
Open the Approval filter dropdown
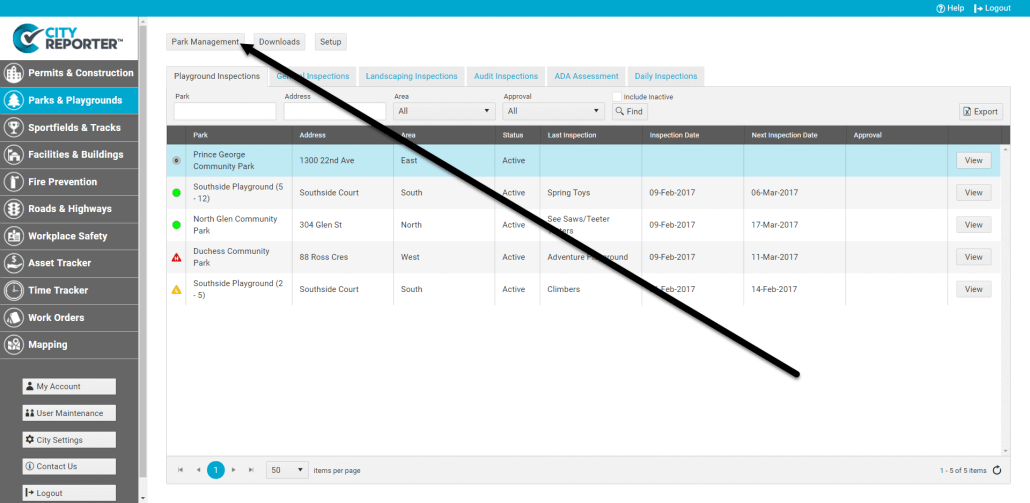click(x=554, y=111)
